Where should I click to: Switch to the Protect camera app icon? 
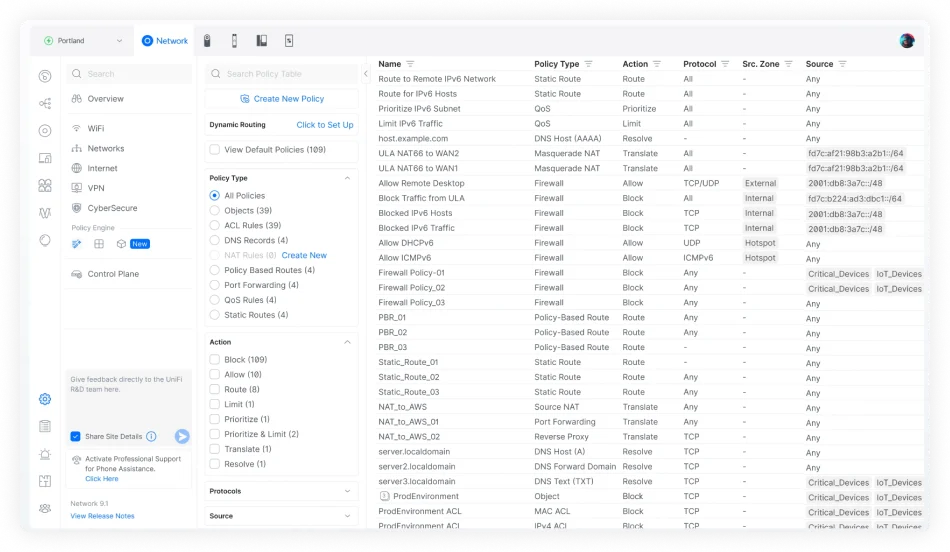coord(207,41)
